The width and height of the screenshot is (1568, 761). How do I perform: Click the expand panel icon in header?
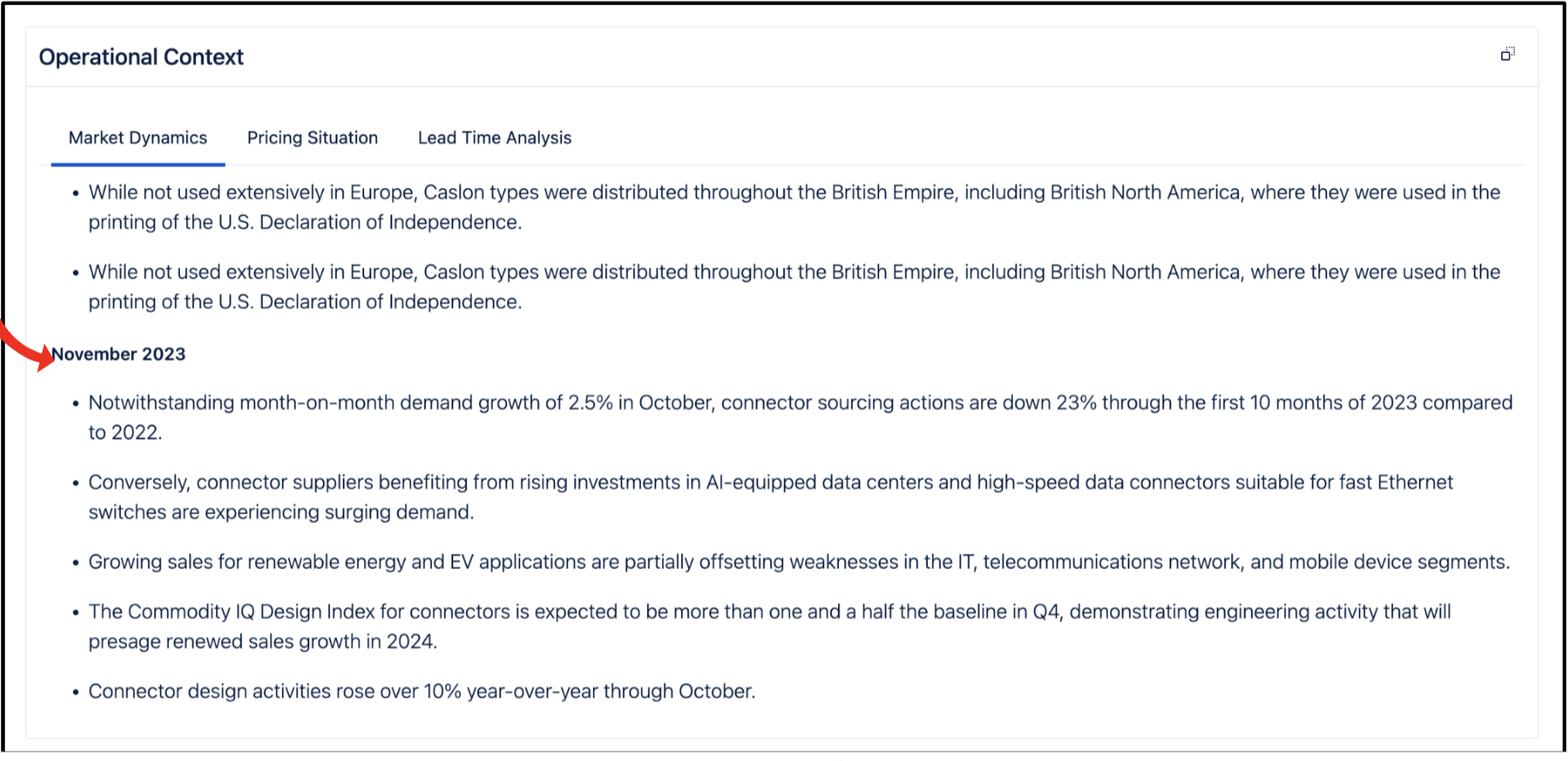[1507, 55]
